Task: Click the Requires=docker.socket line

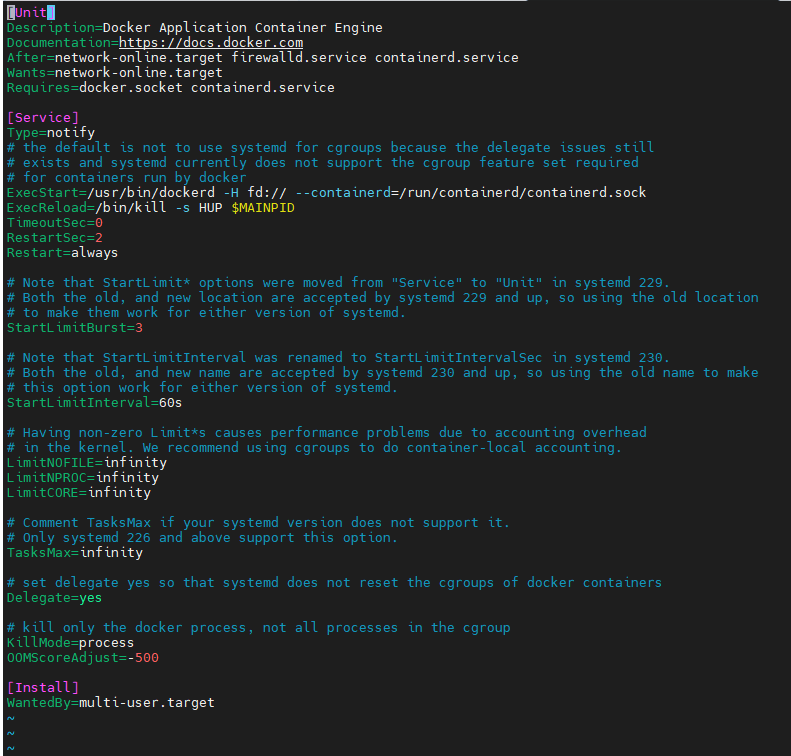Action: 171,88
